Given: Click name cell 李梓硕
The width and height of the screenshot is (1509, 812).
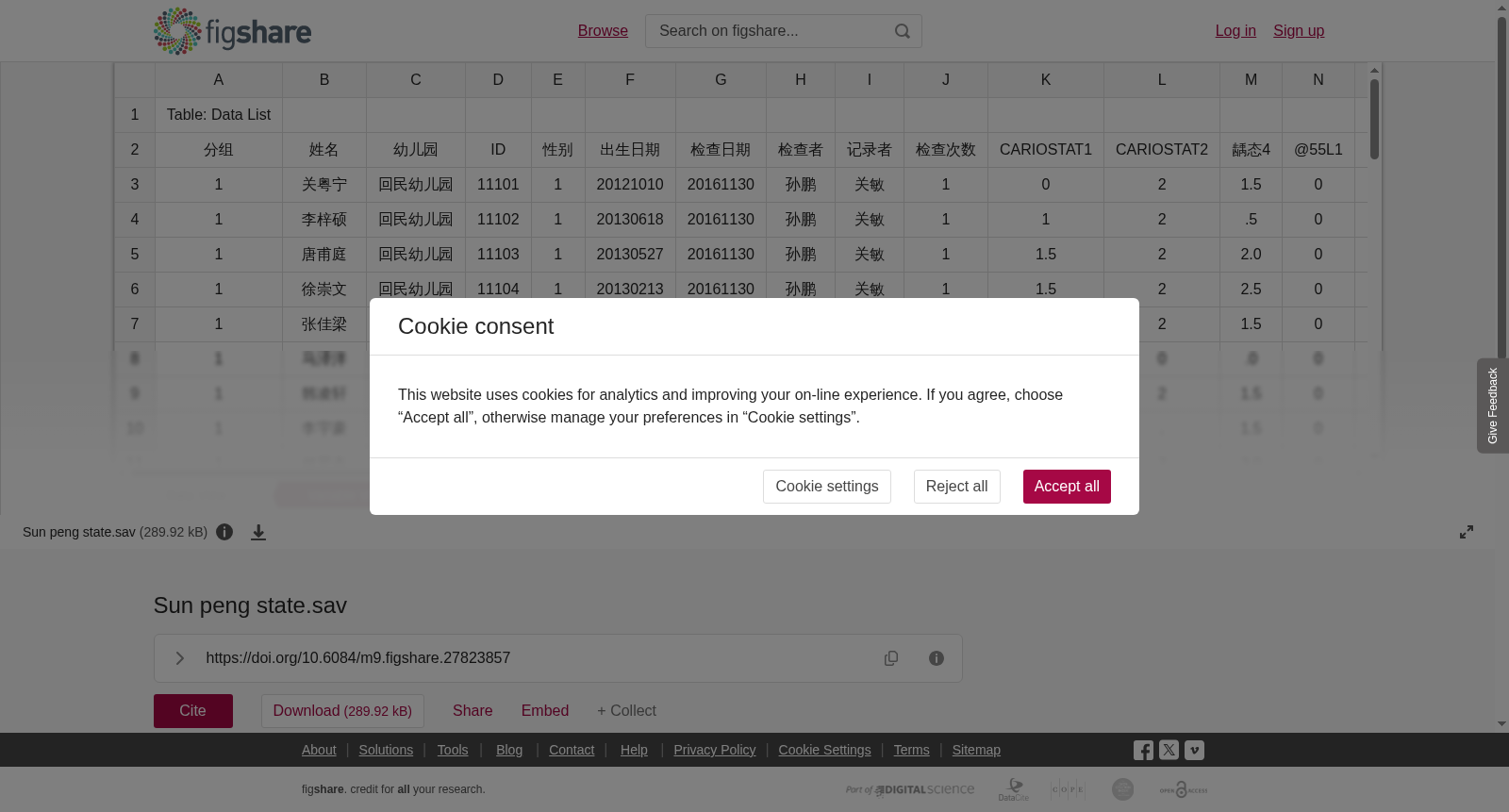Looking at the screenshot, I should point(324,220).
